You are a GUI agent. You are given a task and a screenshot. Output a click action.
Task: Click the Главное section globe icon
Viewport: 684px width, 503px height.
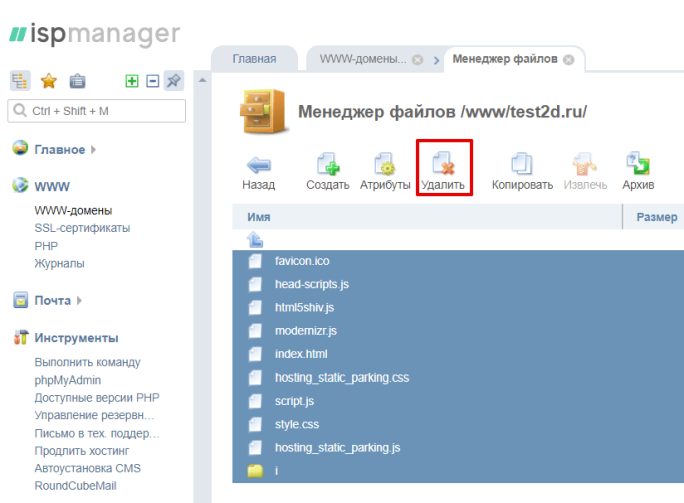click(20, 148)
